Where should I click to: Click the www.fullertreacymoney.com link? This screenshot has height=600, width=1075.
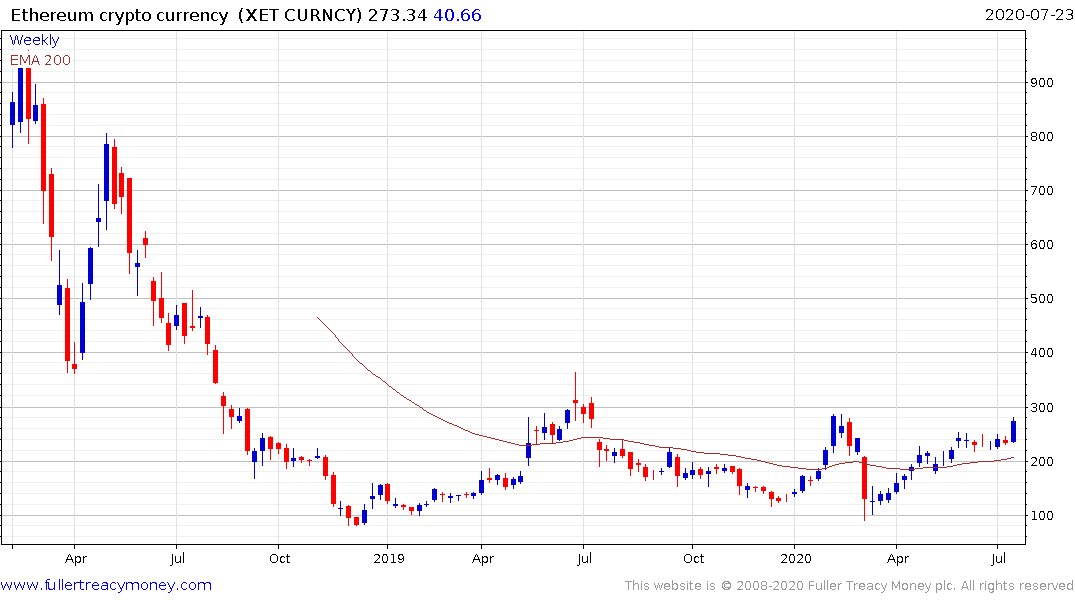[106, 585]
